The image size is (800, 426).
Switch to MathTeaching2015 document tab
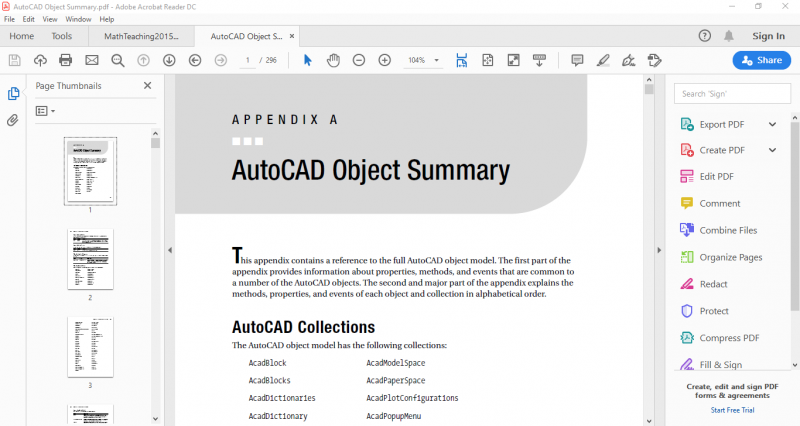click(x=141, y=36)
